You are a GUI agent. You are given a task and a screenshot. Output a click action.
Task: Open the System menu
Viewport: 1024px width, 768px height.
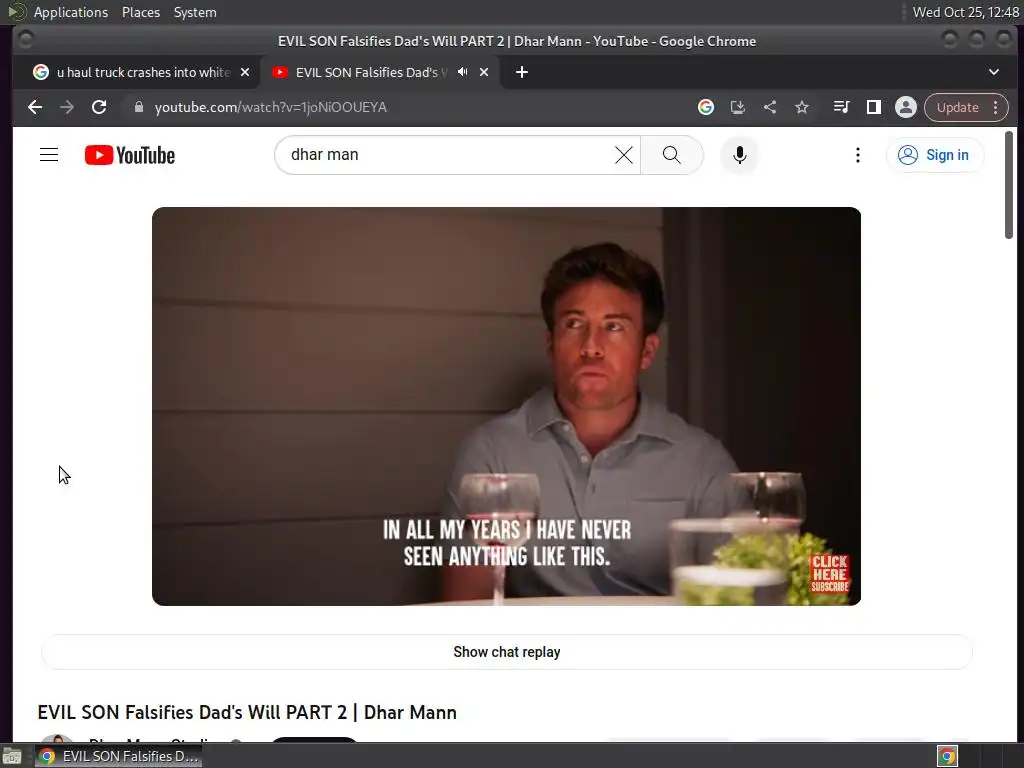(x=195, y=12)
